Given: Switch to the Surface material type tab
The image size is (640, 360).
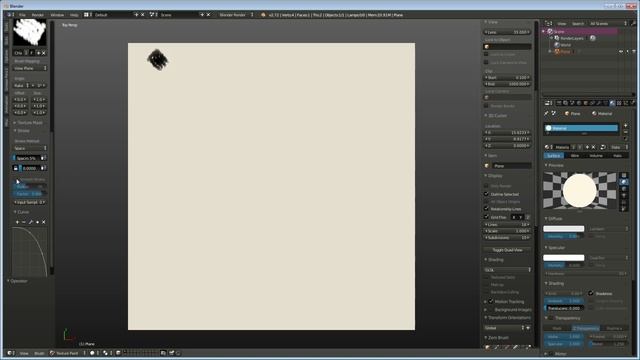Looking at the screenshot, I should coord(554,156).
